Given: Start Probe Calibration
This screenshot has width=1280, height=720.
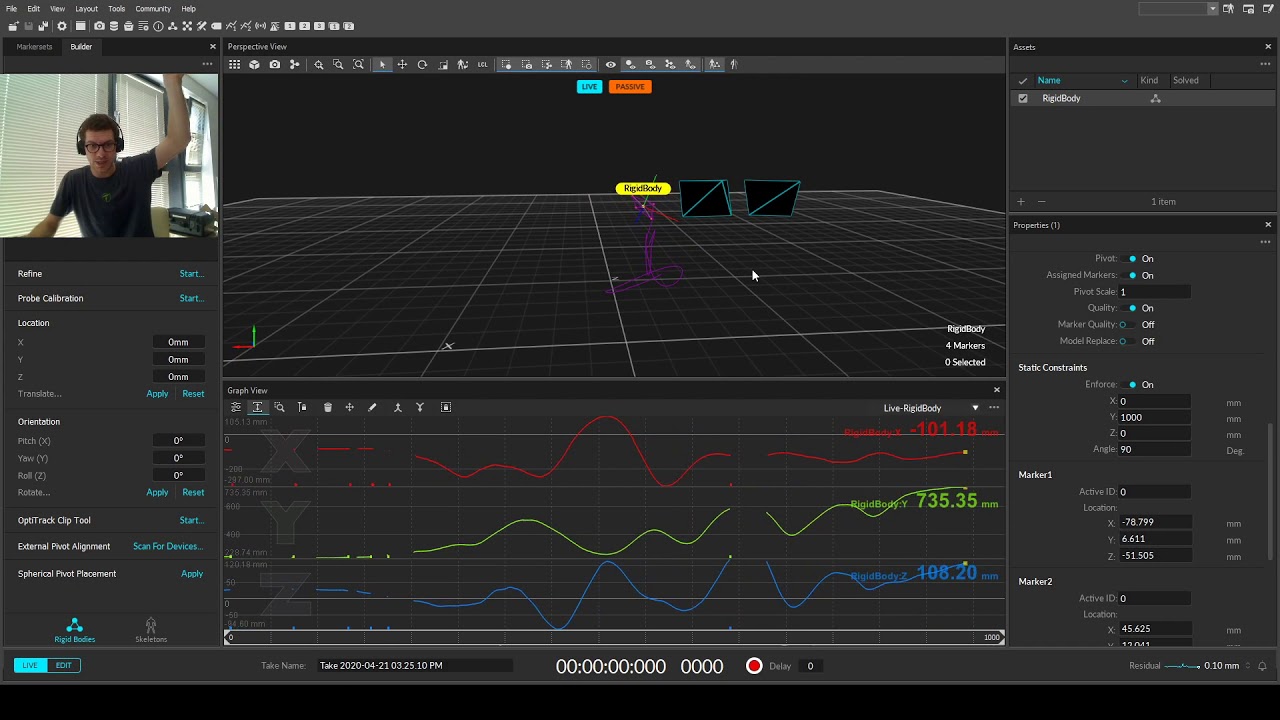Looking at the screenshot, I should point(191,298).
